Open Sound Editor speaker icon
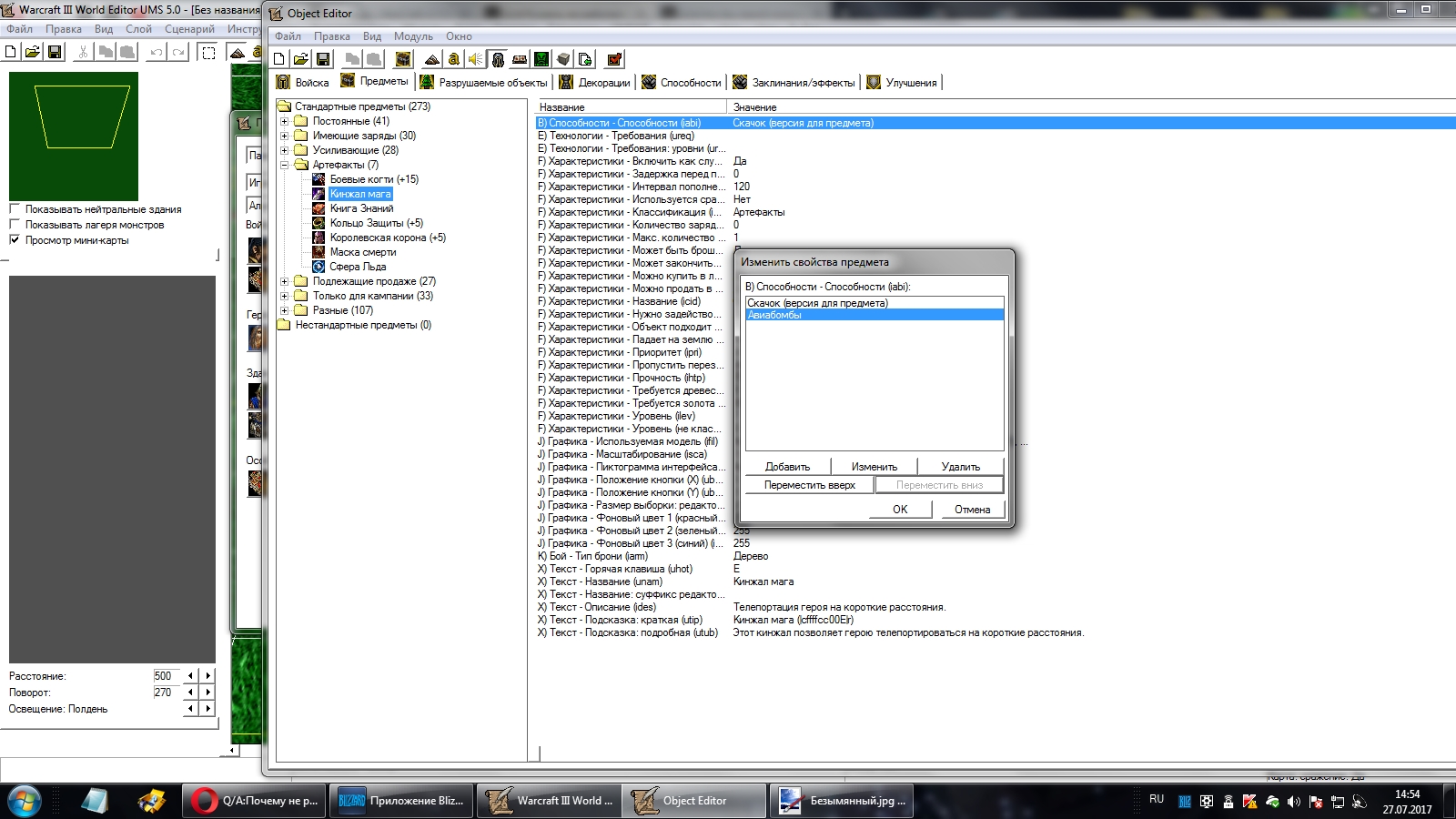Viewport: 1456px width, 819px height. [x=476, y=59]
